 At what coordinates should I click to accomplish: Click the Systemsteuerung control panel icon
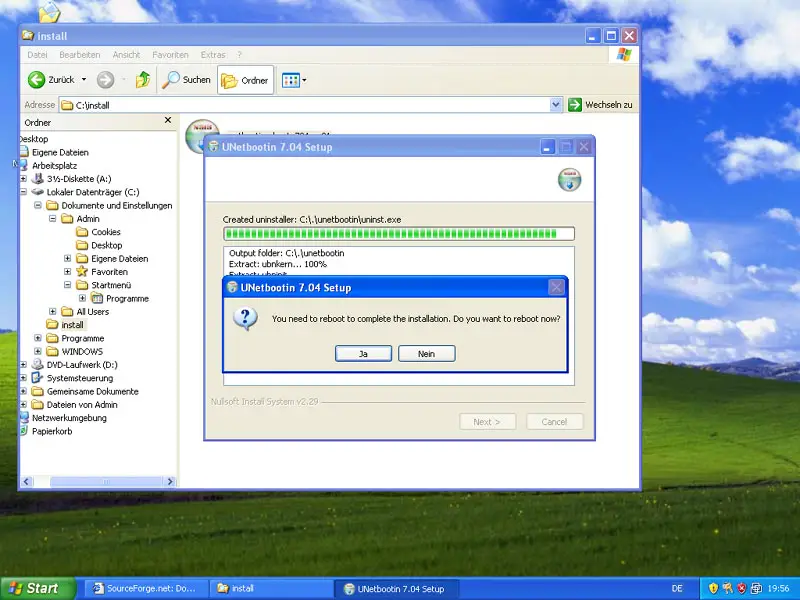[37, 378]
